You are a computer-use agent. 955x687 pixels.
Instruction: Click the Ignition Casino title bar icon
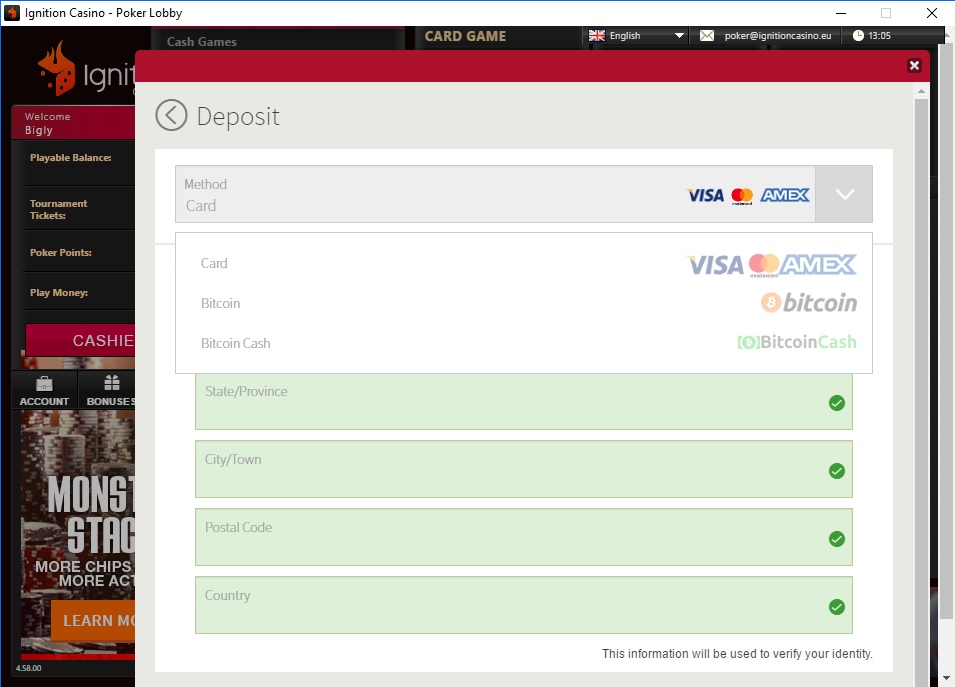click(x=12, y=13)
